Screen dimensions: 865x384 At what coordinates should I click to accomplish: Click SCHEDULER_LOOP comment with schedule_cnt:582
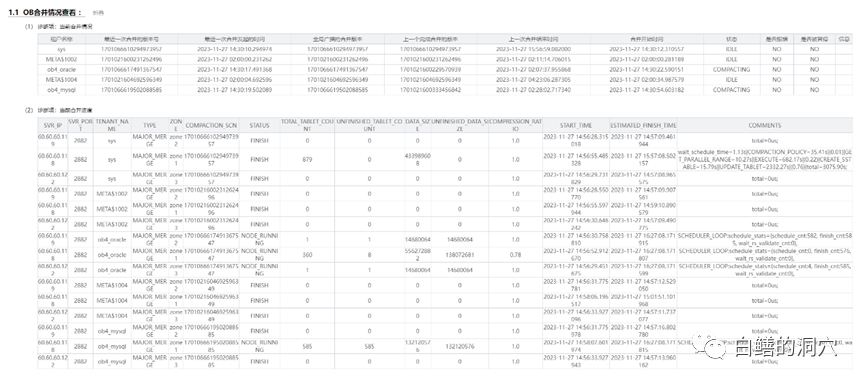[765, 239]
